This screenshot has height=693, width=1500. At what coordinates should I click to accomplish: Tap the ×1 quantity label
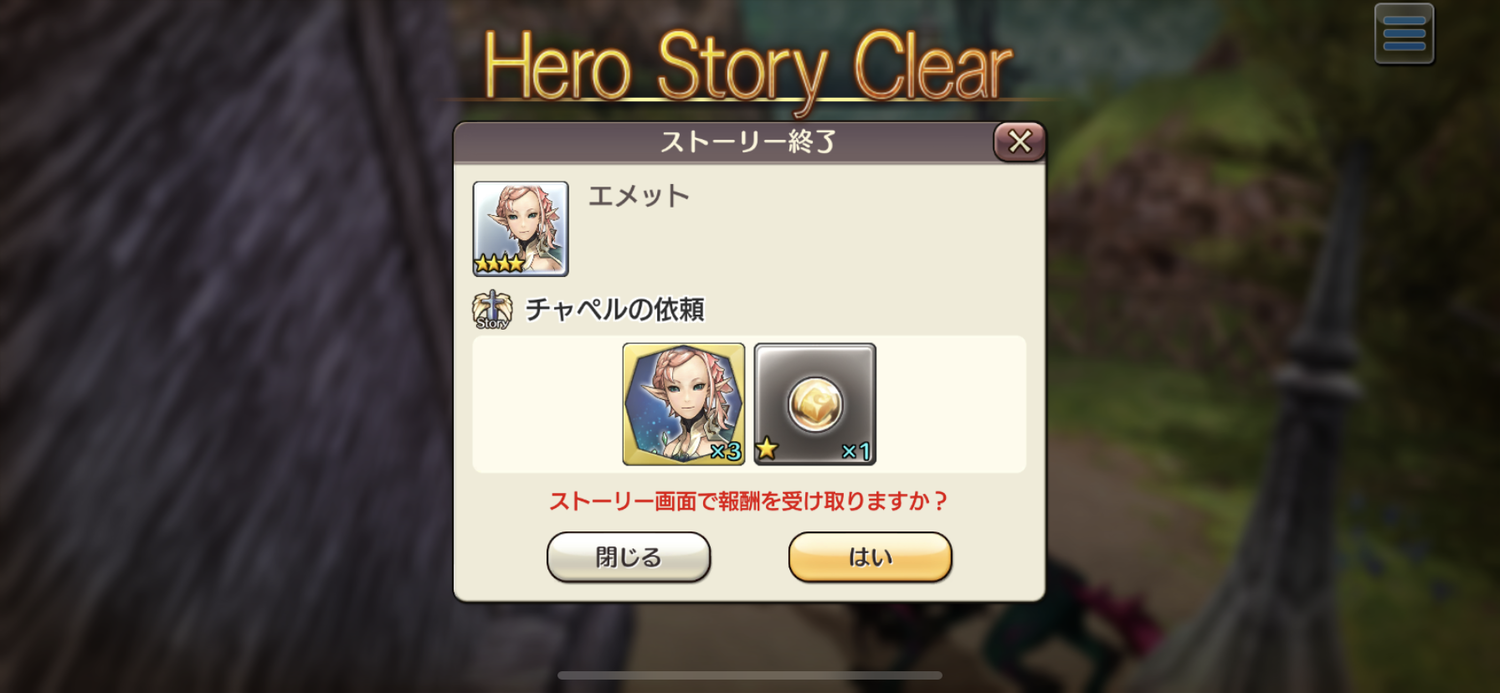[x=856, y=451]
